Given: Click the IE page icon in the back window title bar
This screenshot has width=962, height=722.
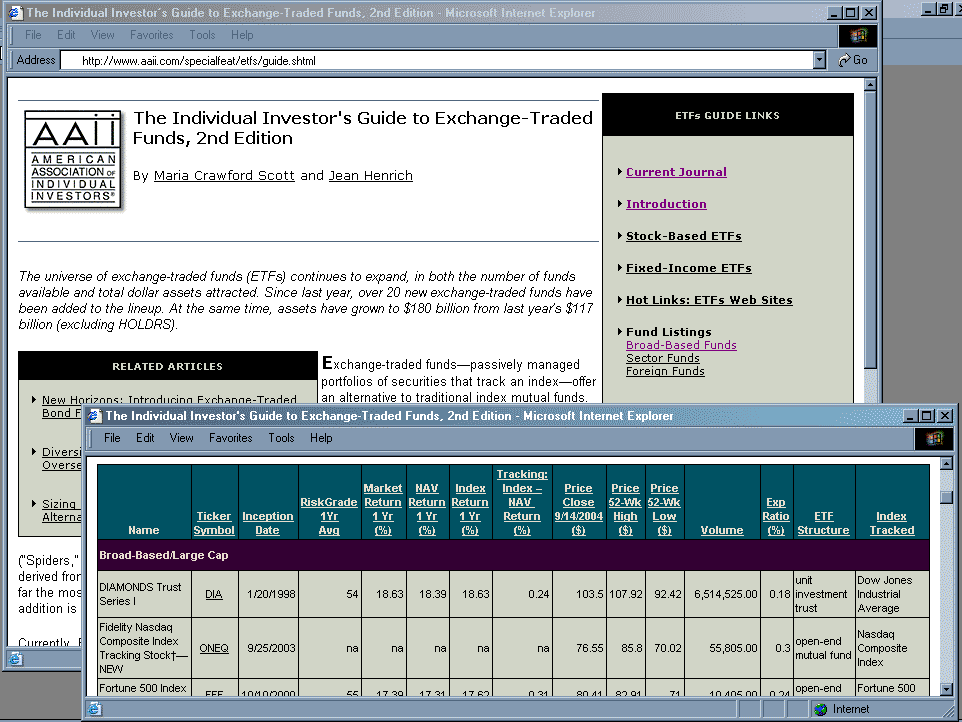Looking at the screenshot, I should [x=14, y=13].
